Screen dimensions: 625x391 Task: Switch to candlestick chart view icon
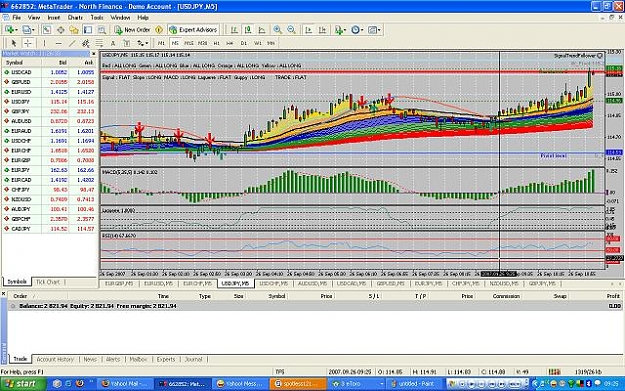pyautogui.click(x=248, y=29)
